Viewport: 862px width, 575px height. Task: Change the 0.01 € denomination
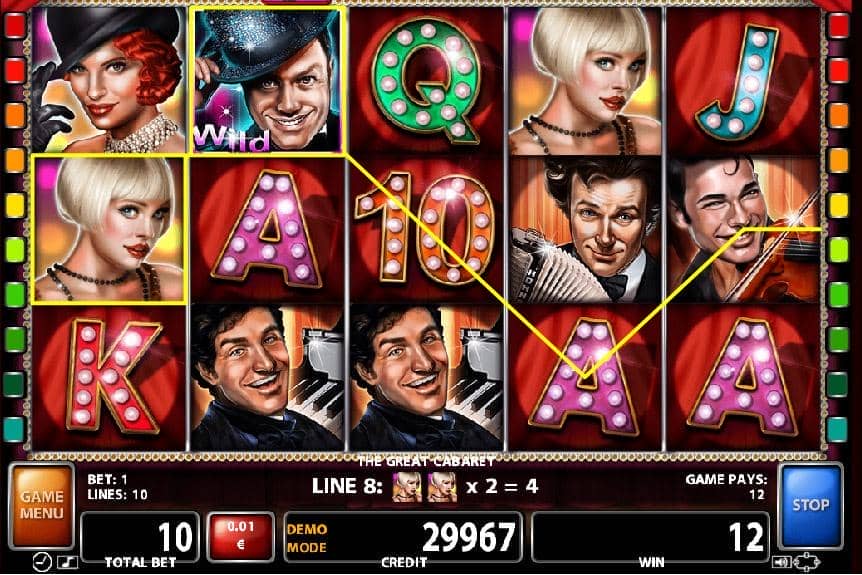(241, 535)
